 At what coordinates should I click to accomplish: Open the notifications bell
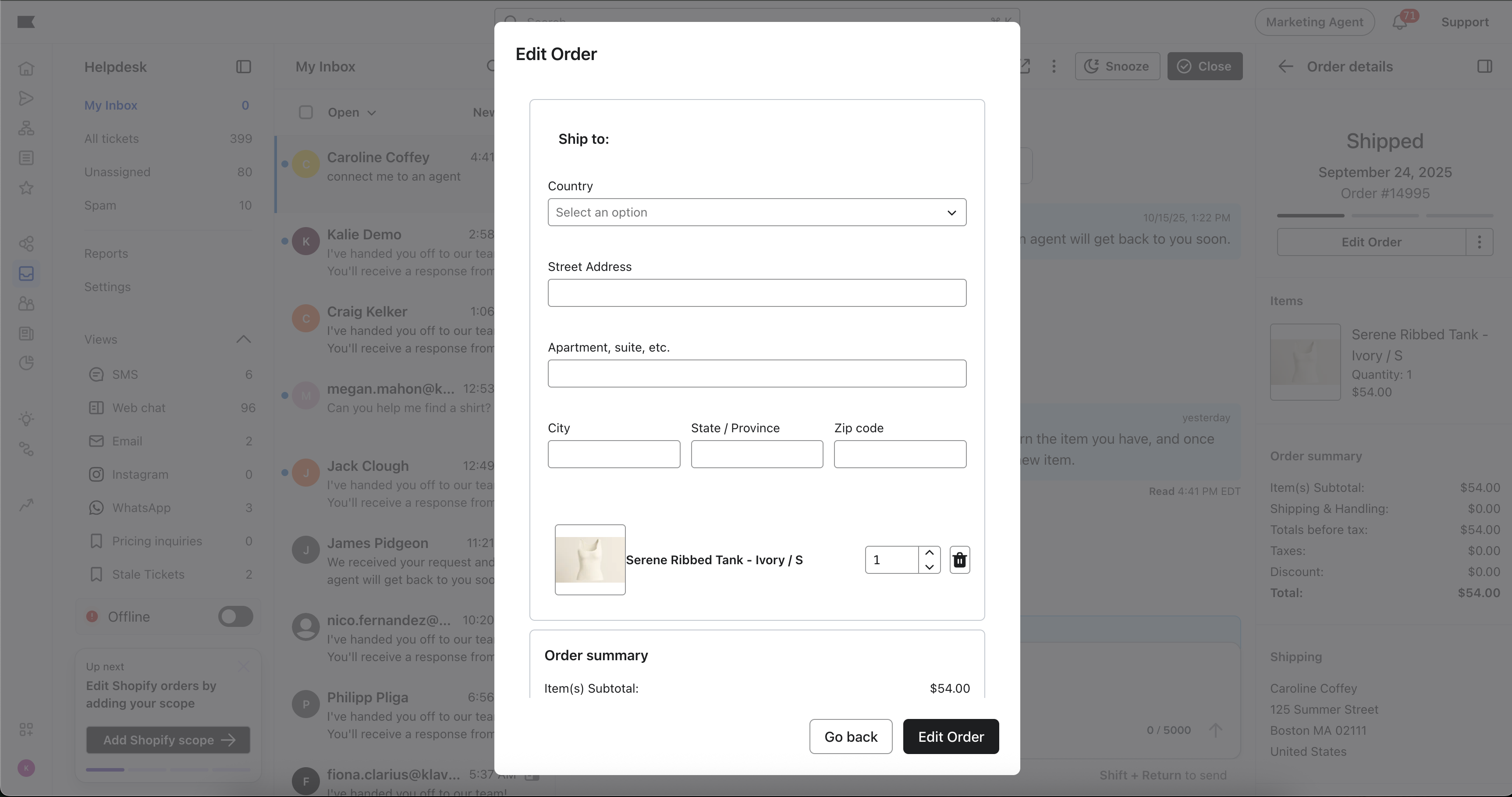click(1399, 22)
